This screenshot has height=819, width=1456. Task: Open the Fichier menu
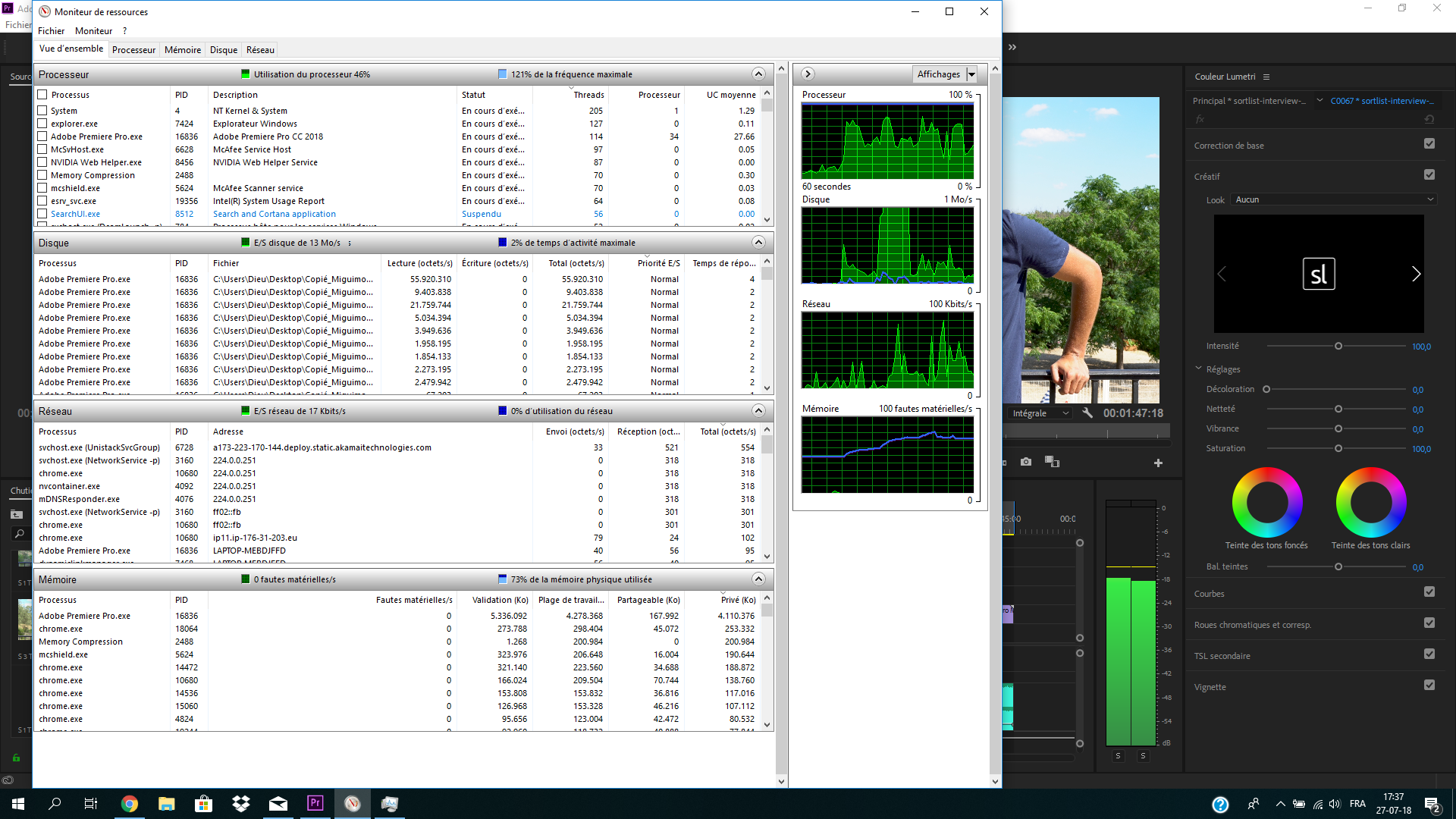pos(52,31)
